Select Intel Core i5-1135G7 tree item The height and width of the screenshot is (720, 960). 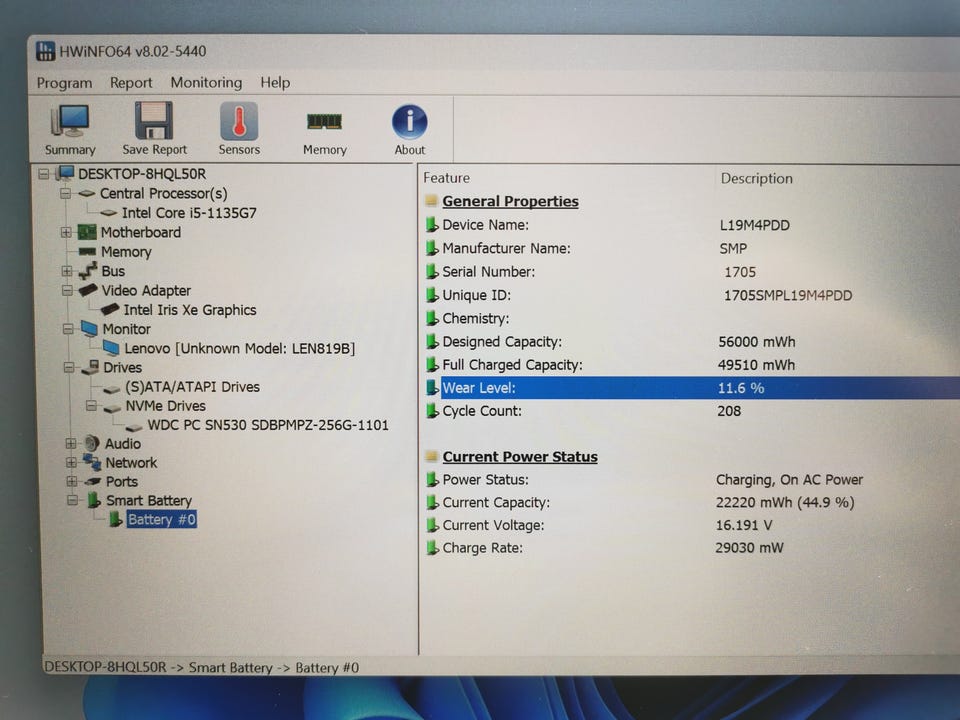pyautogui.click(x=189, y=212)
